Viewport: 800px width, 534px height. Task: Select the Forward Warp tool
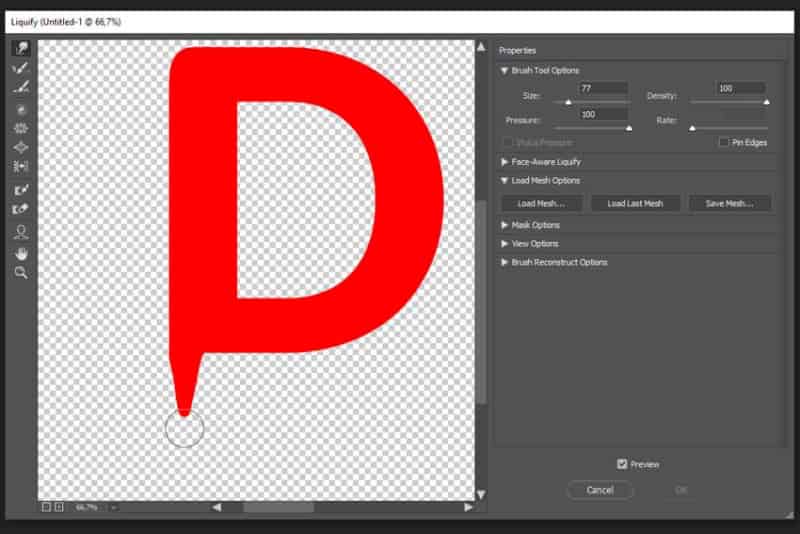point(21,48)
